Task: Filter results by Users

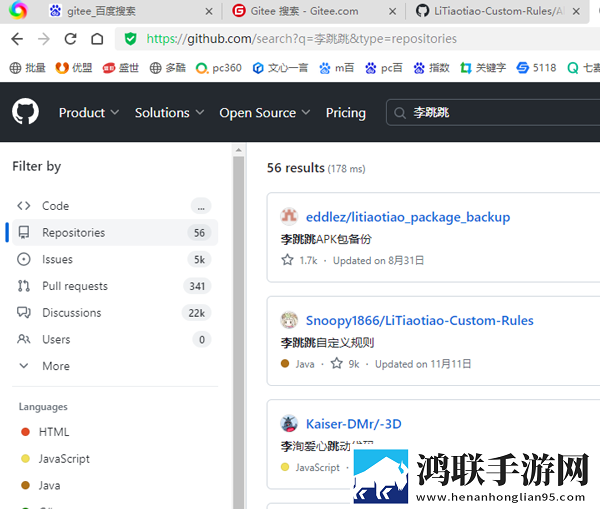Action: 115,339
